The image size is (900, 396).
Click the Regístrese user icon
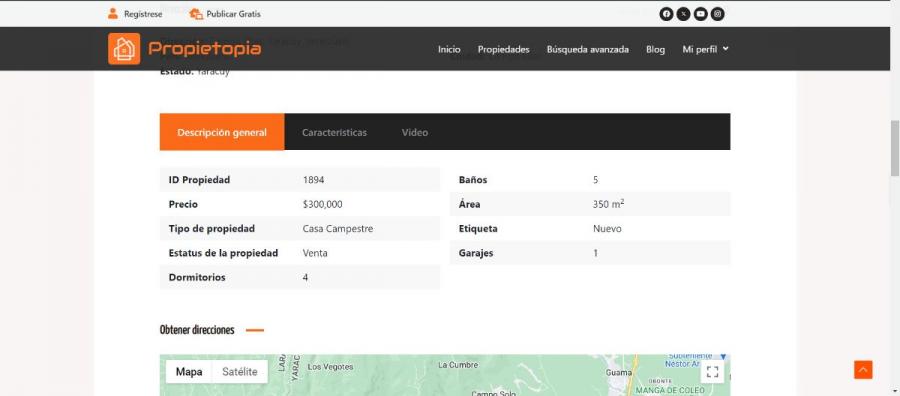pyautogui.click(x=112, y=14)
